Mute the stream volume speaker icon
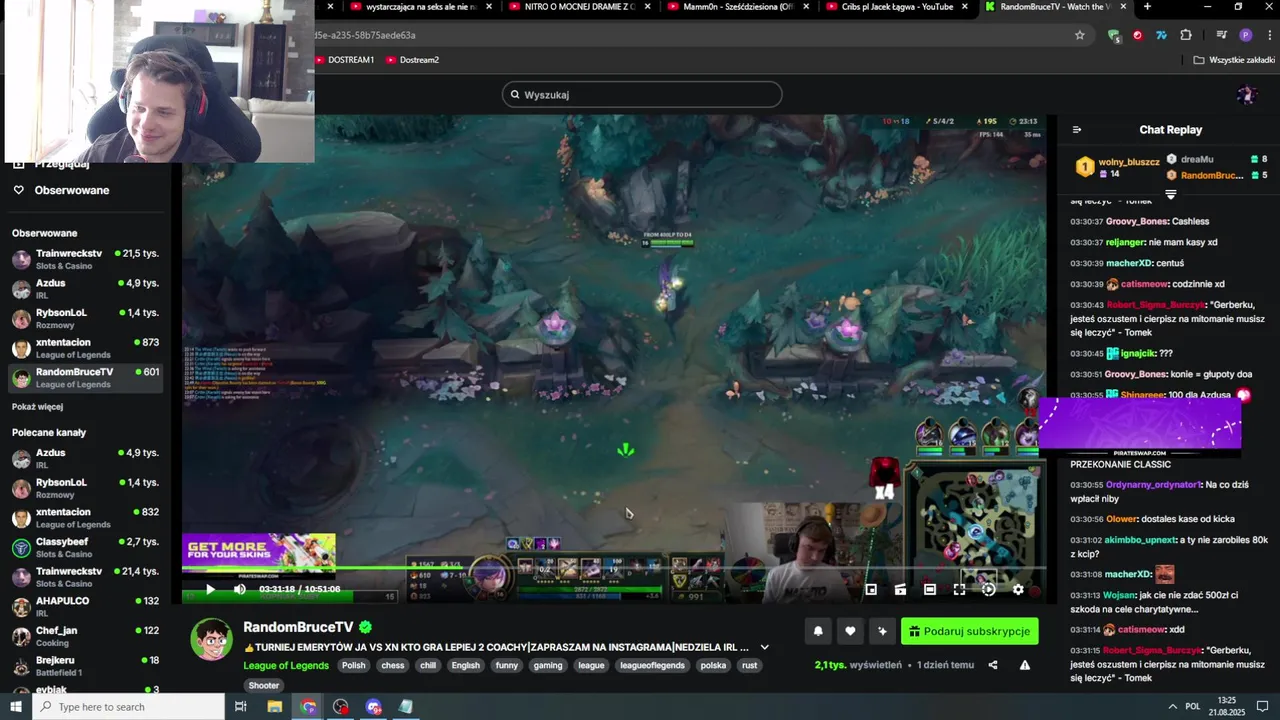 point(240,590)
